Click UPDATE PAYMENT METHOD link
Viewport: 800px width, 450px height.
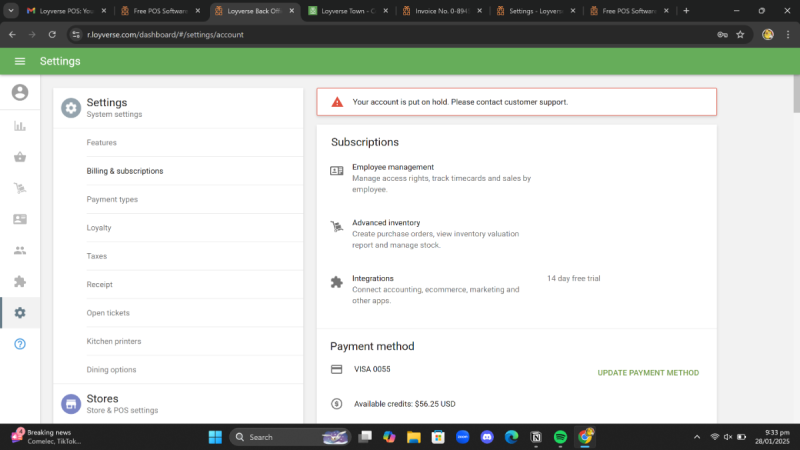click(x=648, y=373)
